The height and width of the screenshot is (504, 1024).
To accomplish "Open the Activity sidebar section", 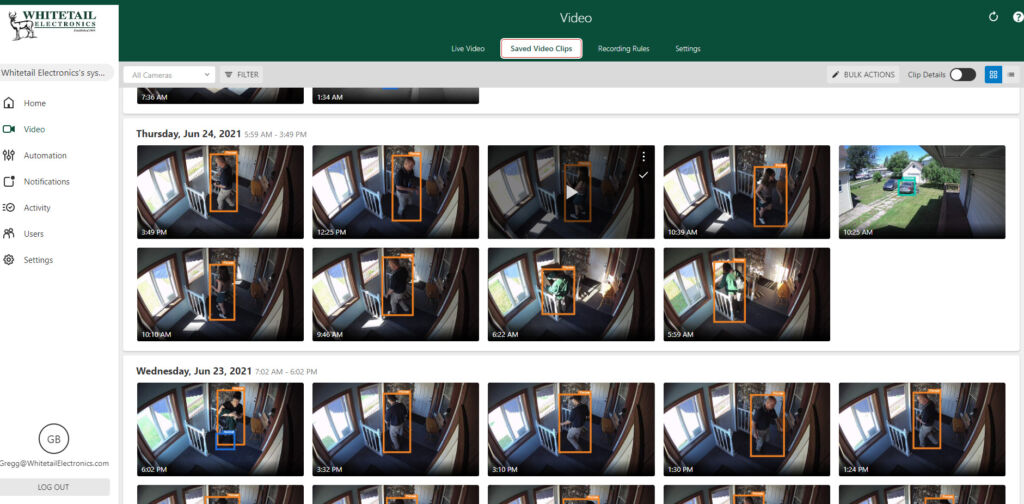I will (37, 207).
